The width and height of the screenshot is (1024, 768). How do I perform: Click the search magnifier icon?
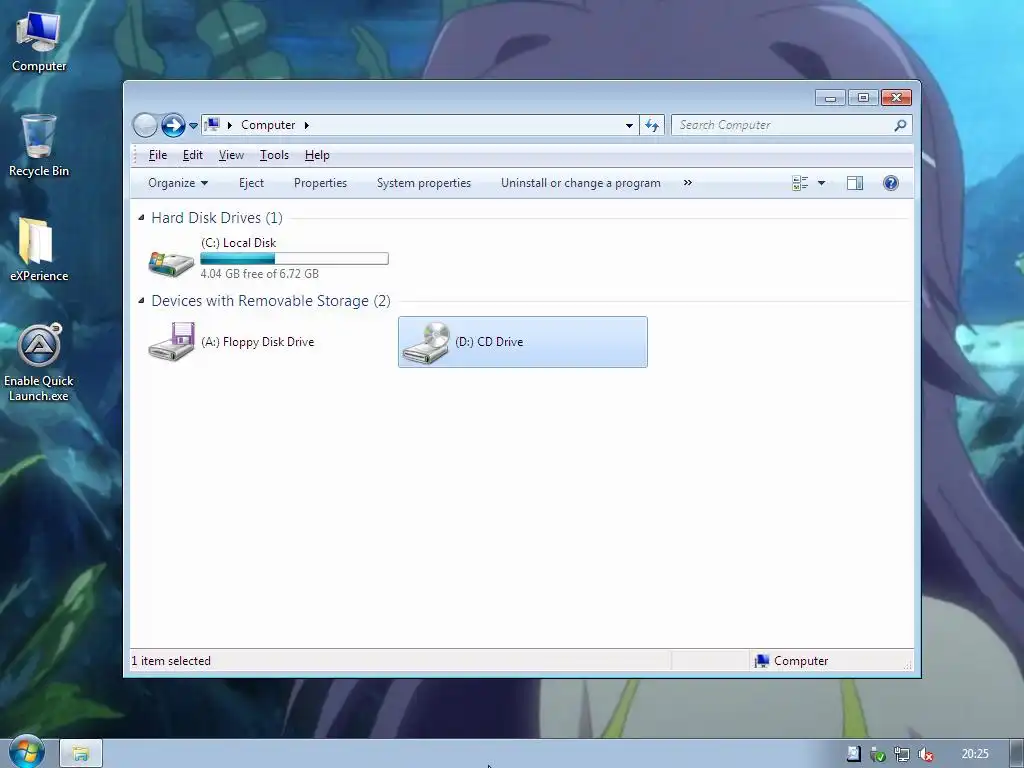click(x=900, y=125)
